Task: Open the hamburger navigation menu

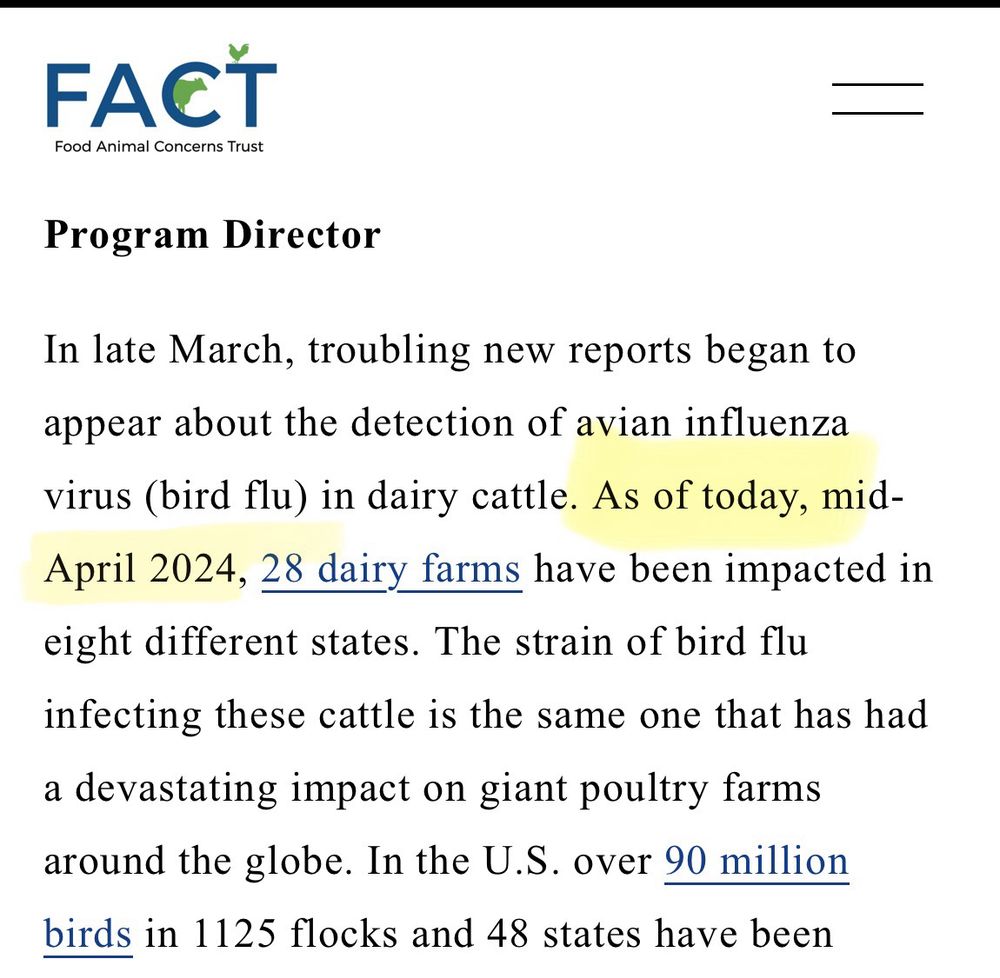Action: 877,100
